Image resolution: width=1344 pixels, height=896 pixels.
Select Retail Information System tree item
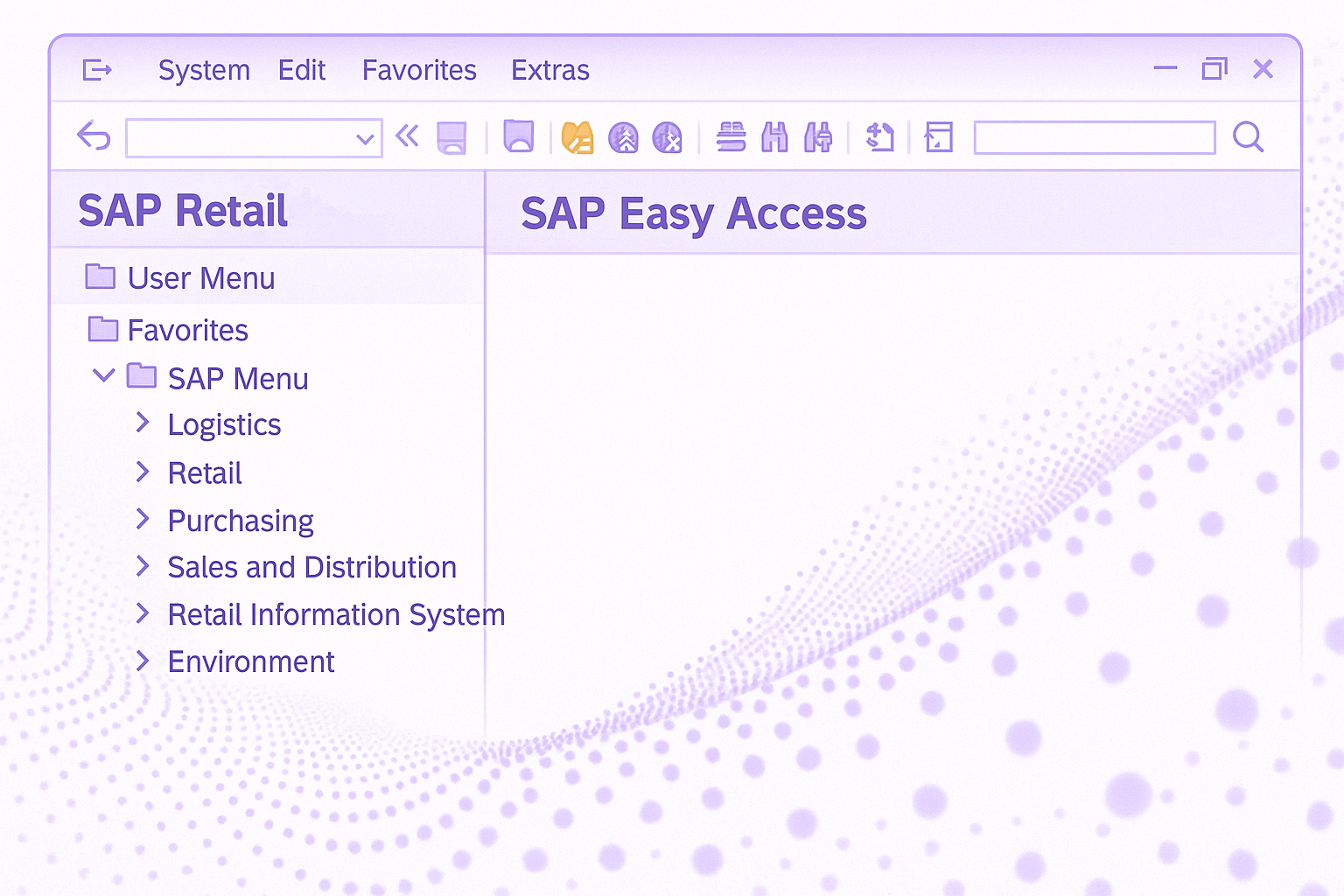pyautogui.click(x=336, y=615)
